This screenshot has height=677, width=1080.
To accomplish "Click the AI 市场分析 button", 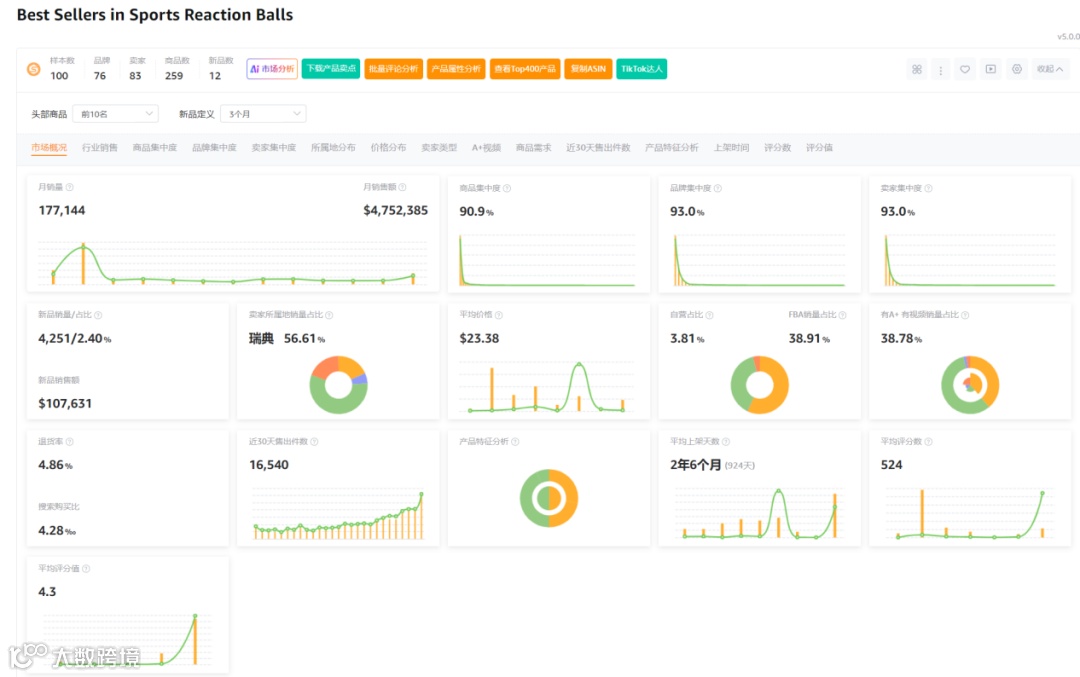I will point(272,69).
